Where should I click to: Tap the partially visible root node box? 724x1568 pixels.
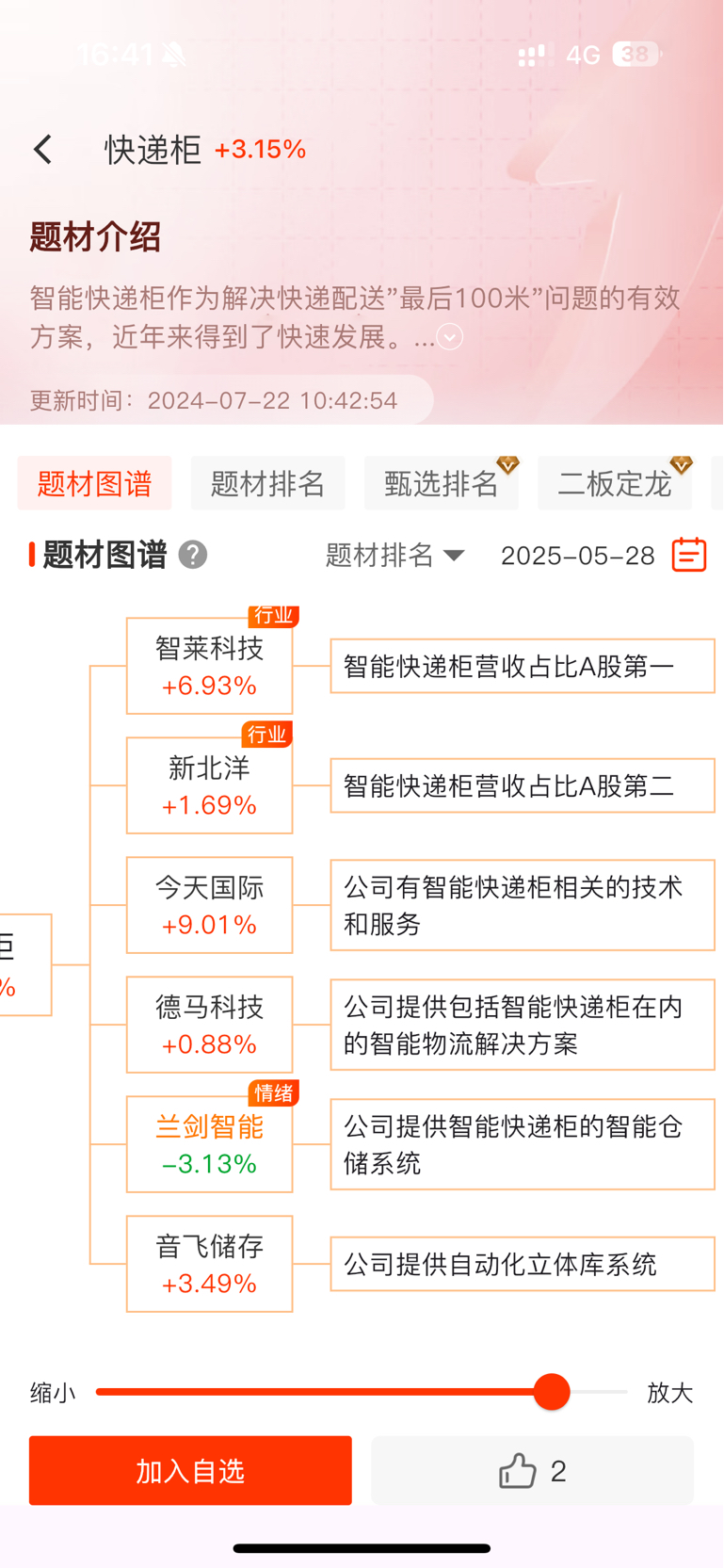pyautogui.click(x=25, y=965)
